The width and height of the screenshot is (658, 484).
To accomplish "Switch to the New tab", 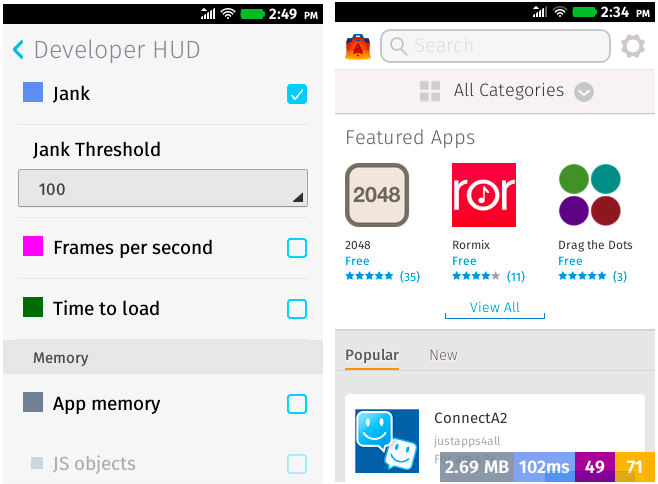I will (443, 355).
